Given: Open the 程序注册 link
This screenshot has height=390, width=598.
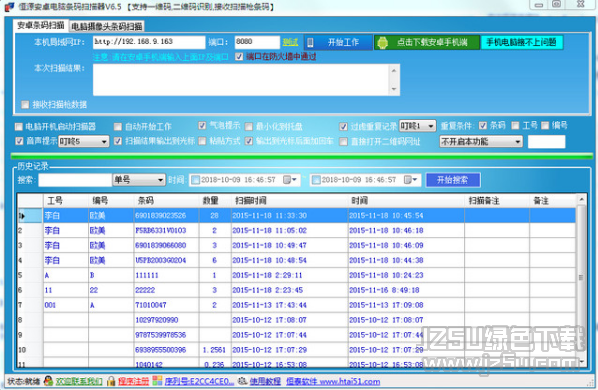Looking at the screenshot, I should point(133,381).
